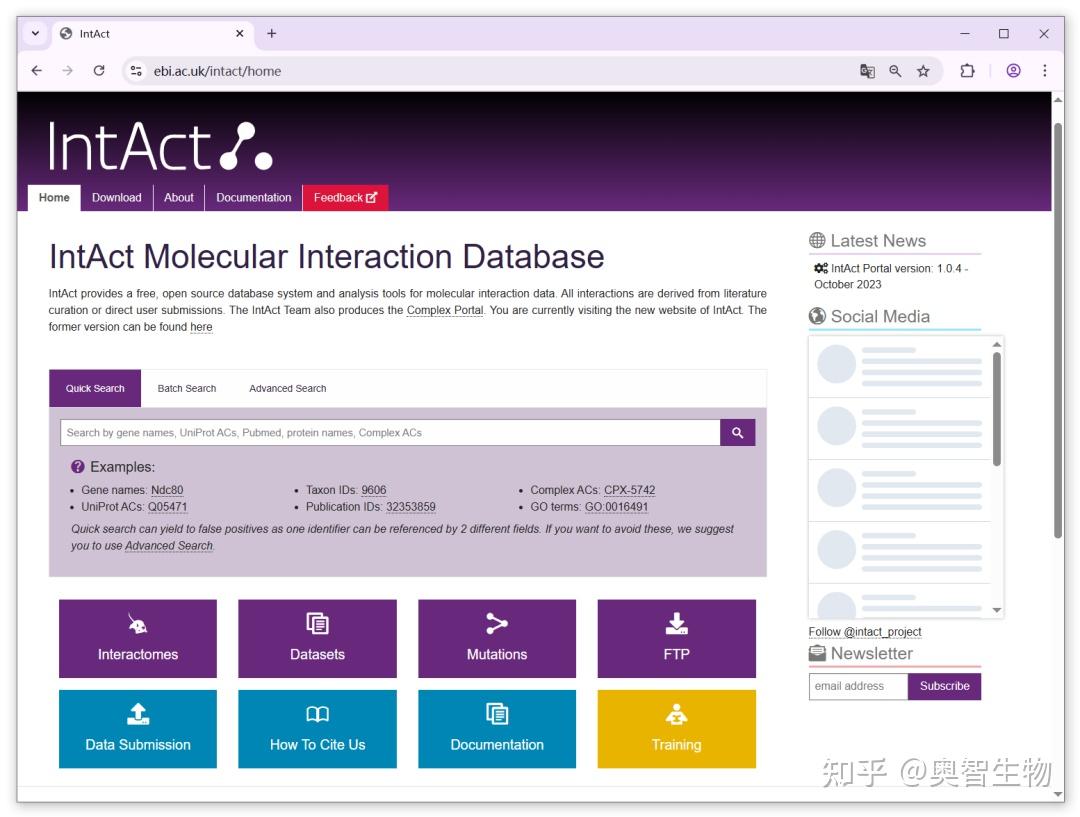Bookmark this page with the star icon

[923, 71]
